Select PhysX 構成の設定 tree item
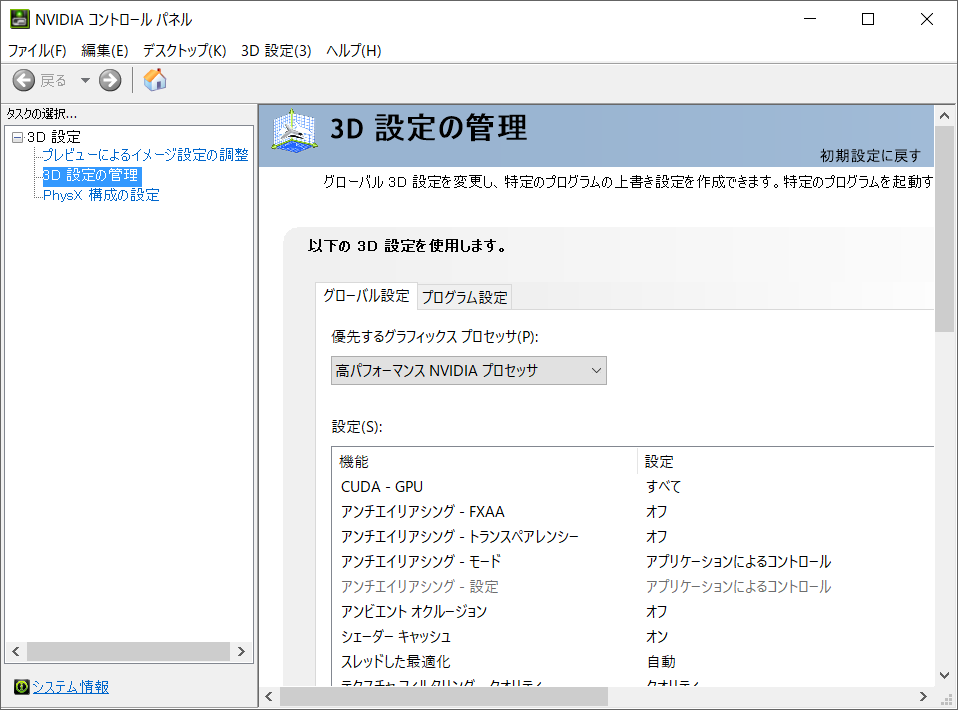 click(101, 195)
